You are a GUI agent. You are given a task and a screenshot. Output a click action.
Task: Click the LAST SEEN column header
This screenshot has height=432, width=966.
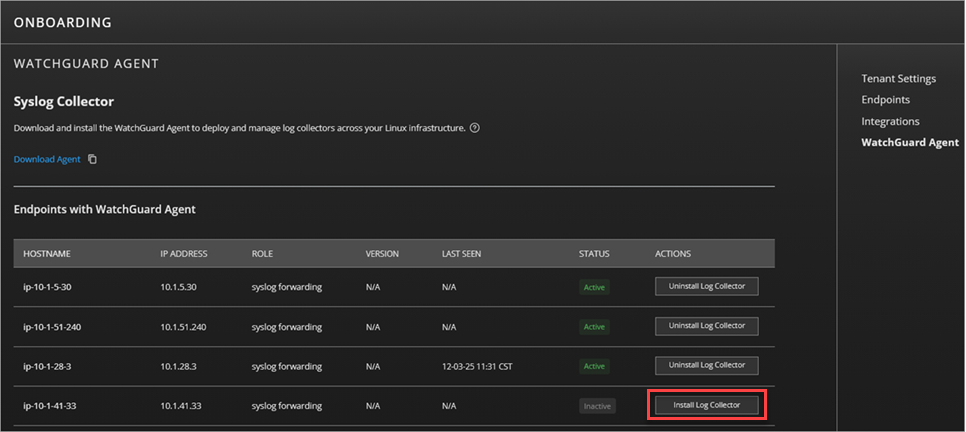pos(461,254)
